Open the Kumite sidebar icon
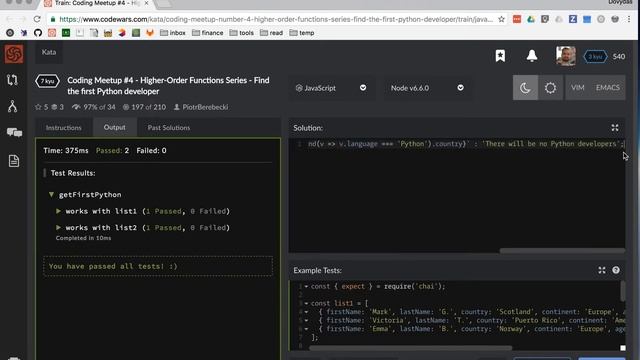 click(12, 106)
